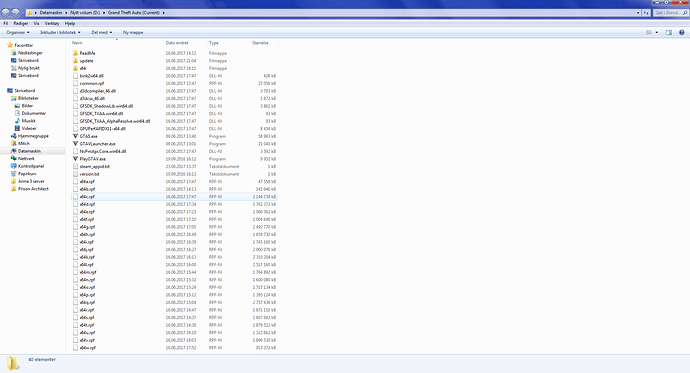Select Arma 3 server in navigation pane
This screenshot has width=690, height=373.
point(31,181)
